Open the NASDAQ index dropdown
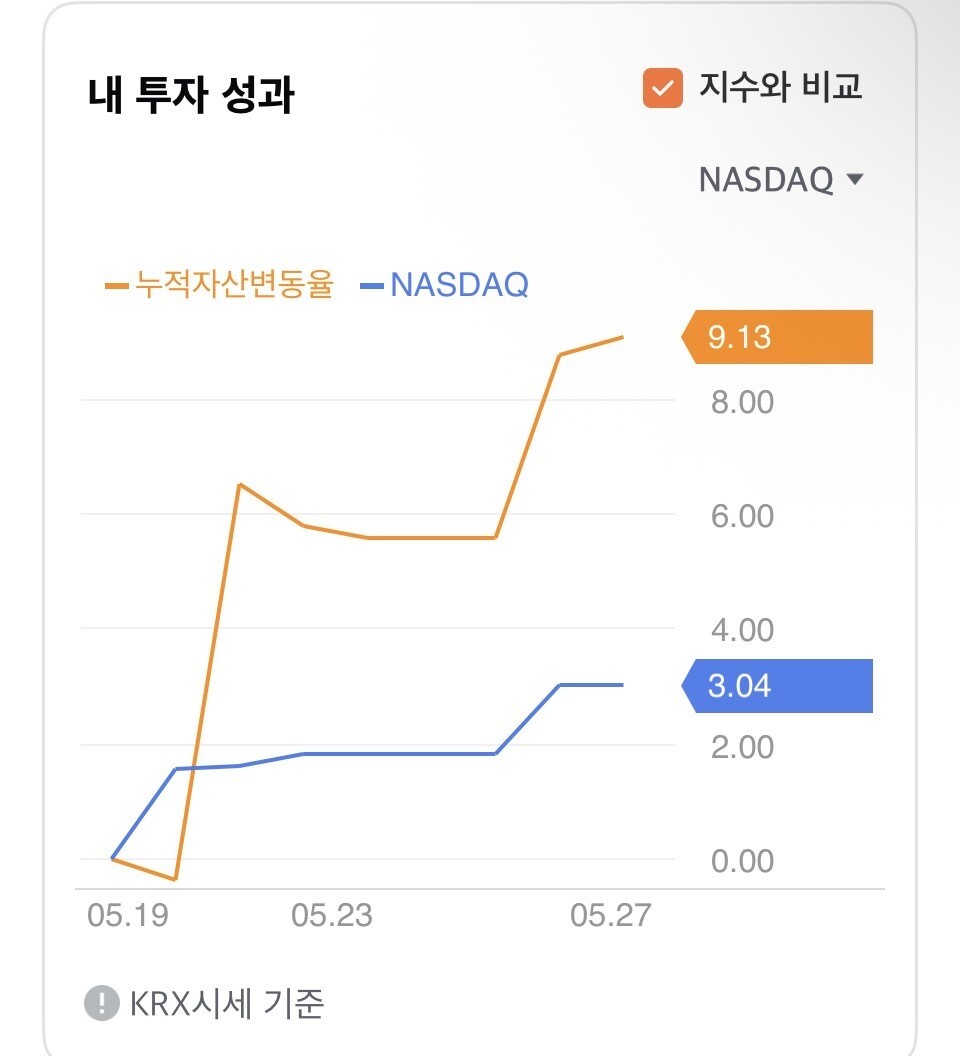 781,179
